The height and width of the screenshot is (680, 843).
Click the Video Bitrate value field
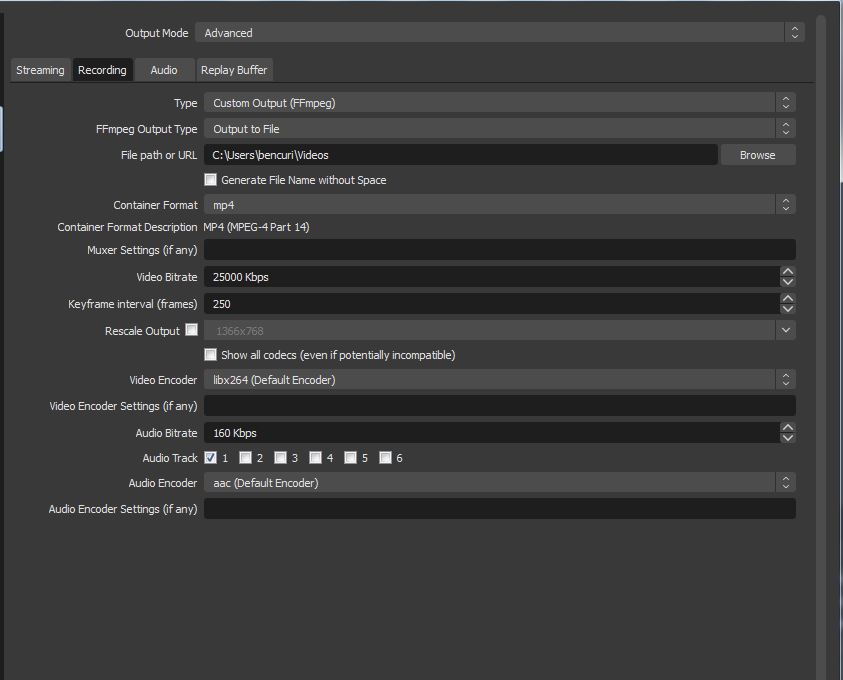point(491,277)
